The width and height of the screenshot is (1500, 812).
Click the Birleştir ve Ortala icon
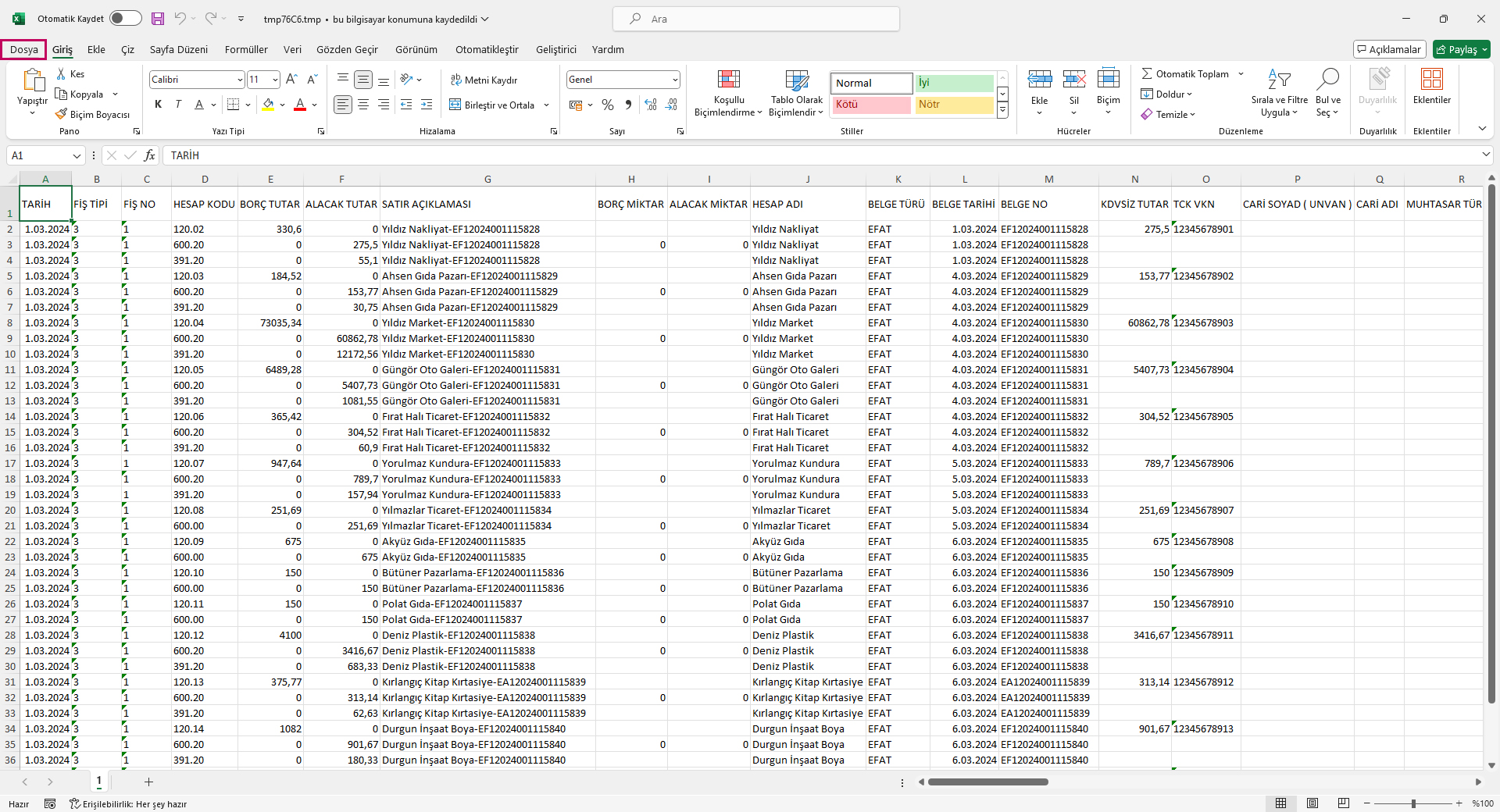coord(455,105)
